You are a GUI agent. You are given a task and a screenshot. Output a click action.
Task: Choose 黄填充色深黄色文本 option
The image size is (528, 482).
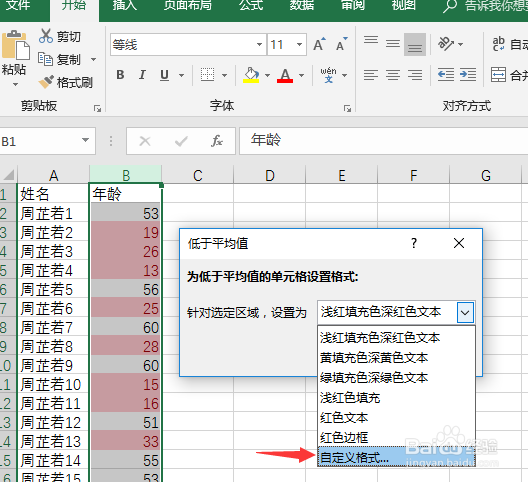tap(396, 358)
